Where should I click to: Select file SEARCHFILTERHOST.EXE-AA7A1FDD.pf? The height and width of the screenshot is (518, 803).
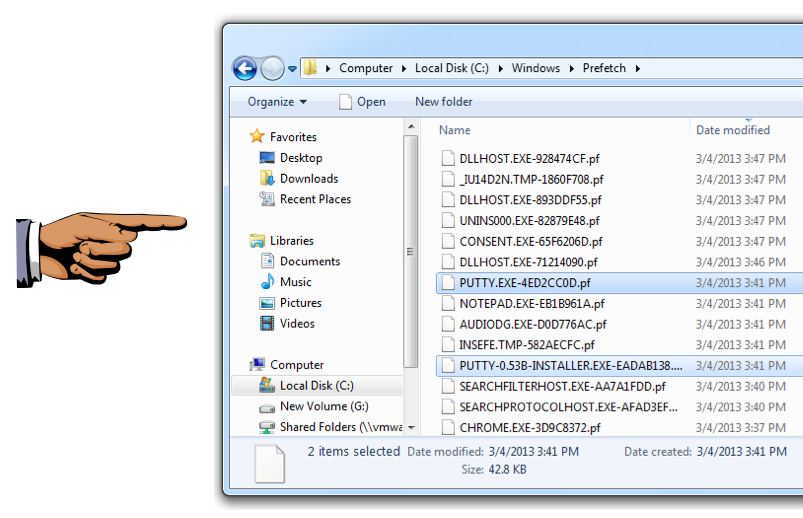pyautogui.click(x=562, y=387)
